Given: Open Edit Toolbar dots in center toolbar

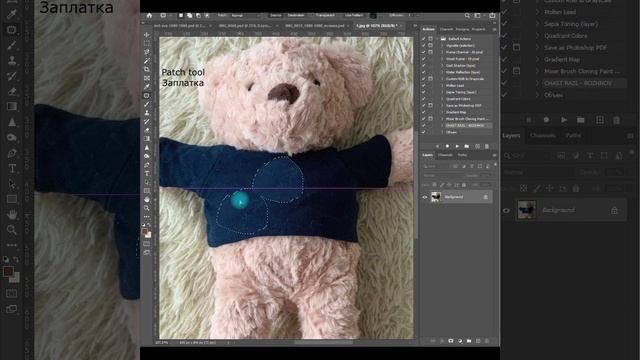Looking at the screenshot, I should click(x=147, y=217).
